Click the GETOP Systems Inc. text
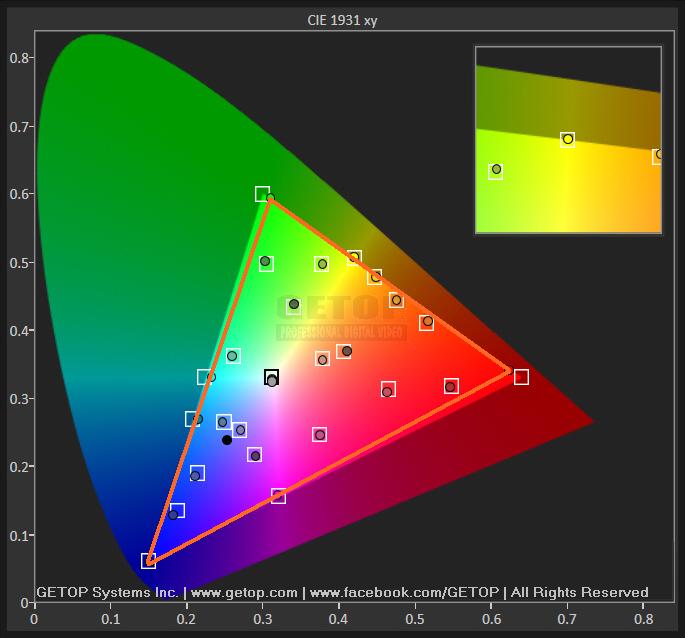Screen dimensions: 685x638 point(107,592)
